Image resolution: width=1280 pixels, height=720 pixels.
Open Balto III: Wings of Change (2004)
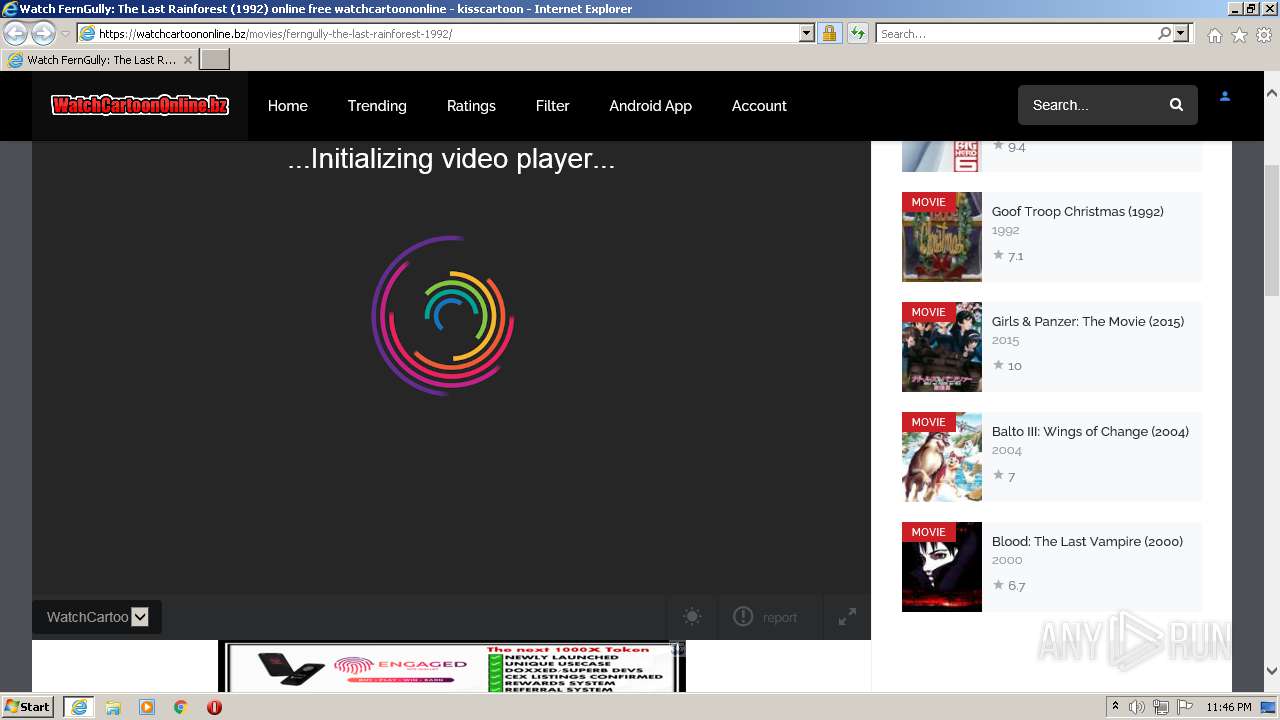point(1090,431)
